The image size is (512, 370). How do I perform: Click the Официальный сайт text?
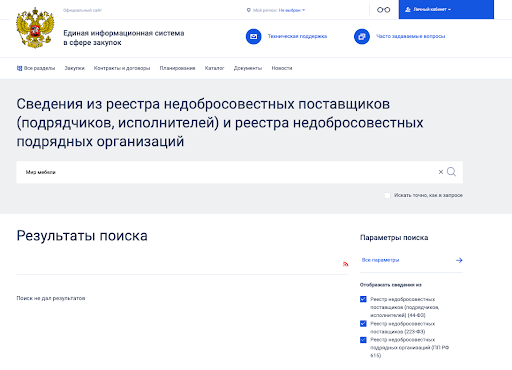pyautogui.click(x=82, y=10)
